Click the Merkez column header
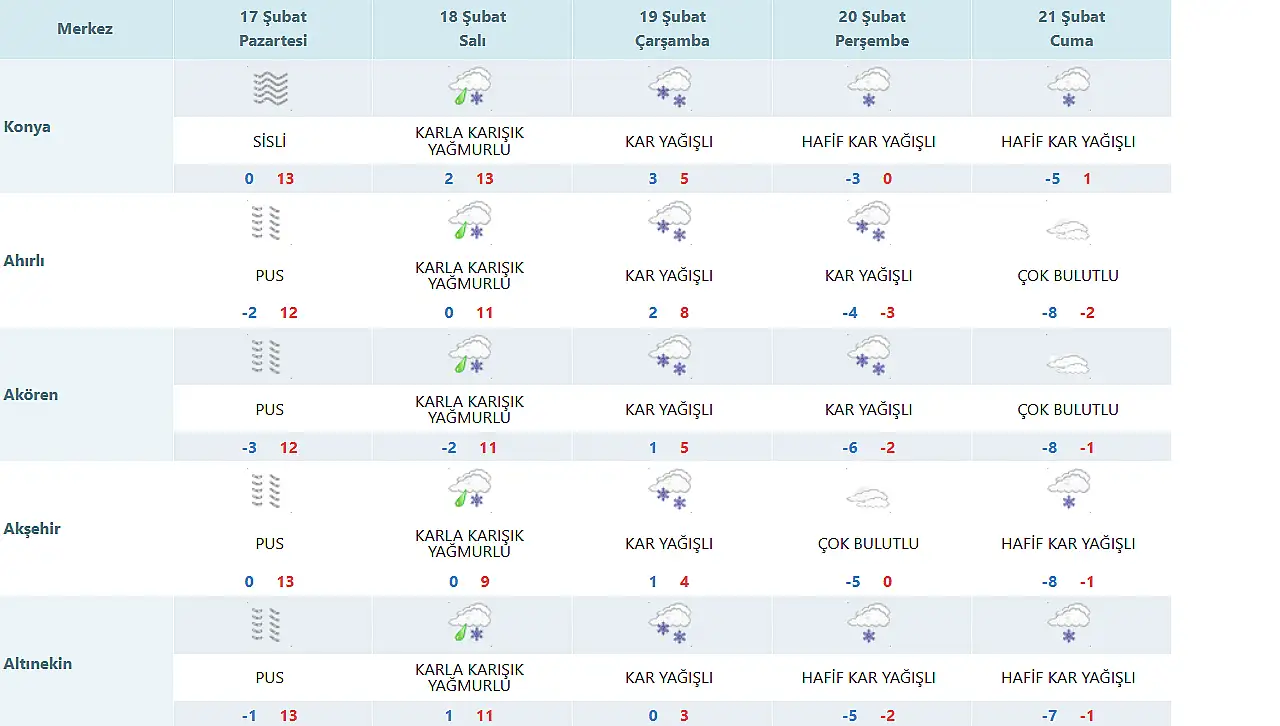The height and width of the screenshot is (726, 1280). [x=85, y=29]
